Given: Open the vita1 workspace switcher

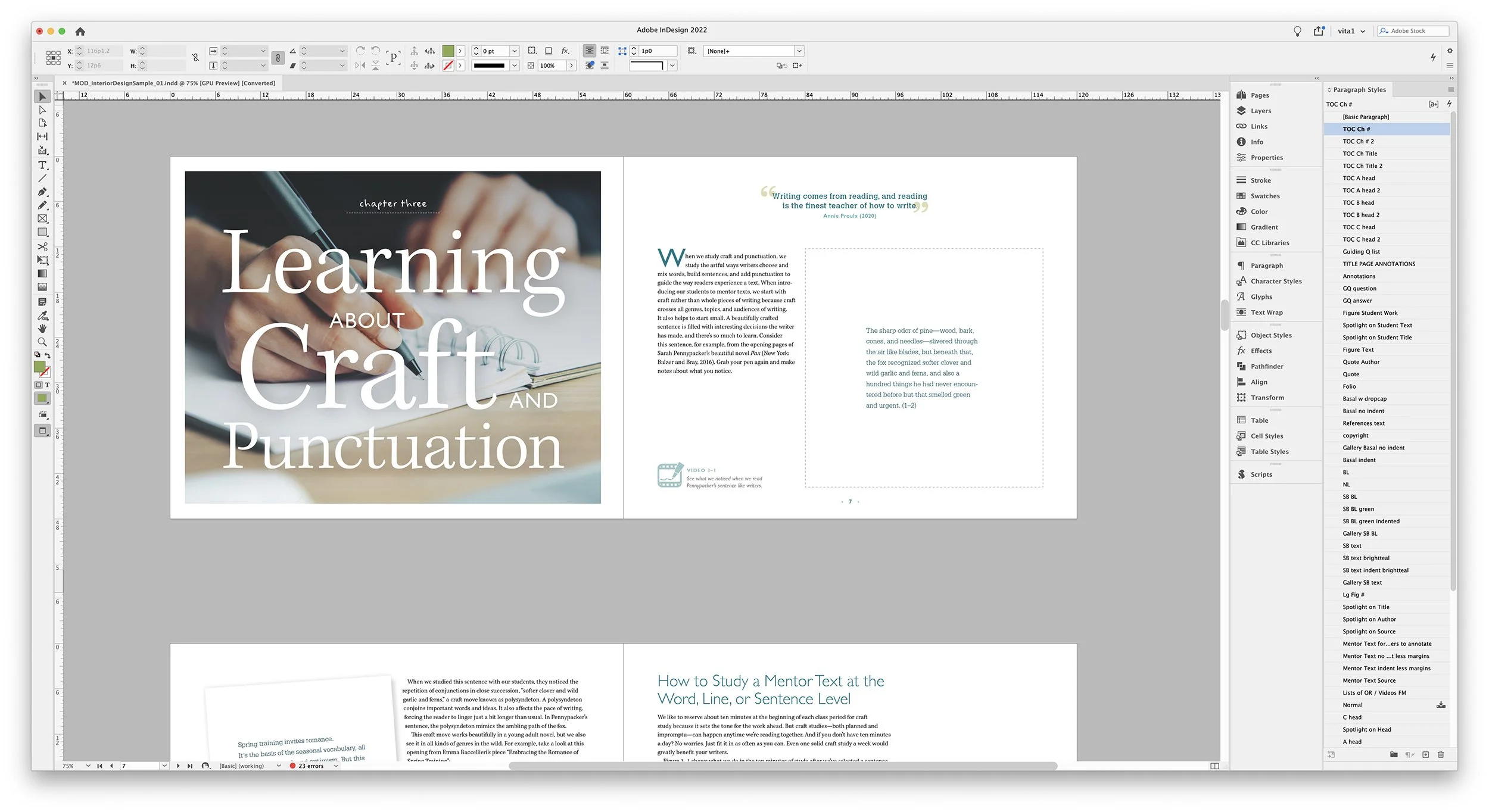Looking at the screenshot, I should click(1351, 31).
